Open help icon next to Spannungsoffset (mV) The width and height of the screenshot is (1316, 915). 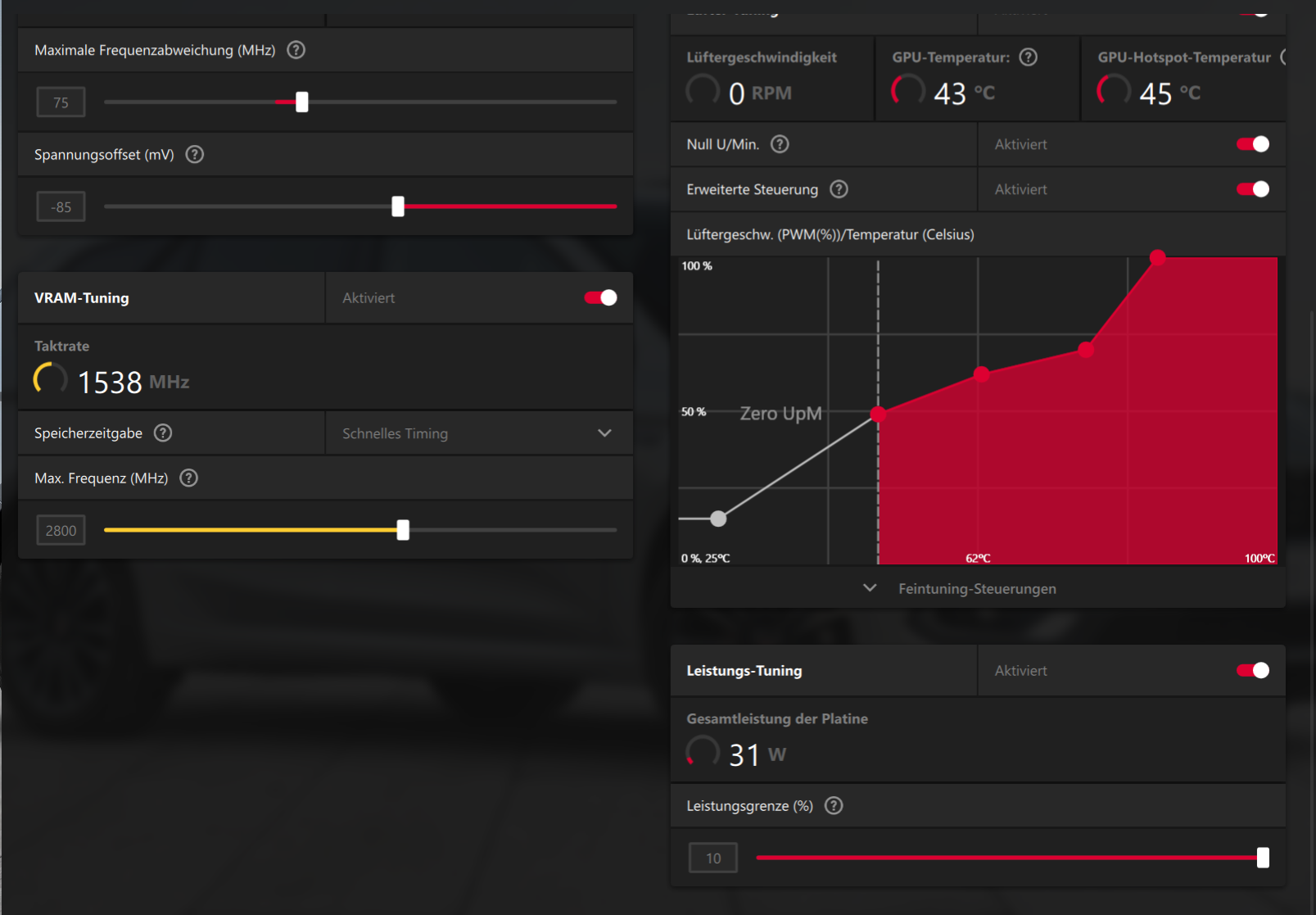195,154
